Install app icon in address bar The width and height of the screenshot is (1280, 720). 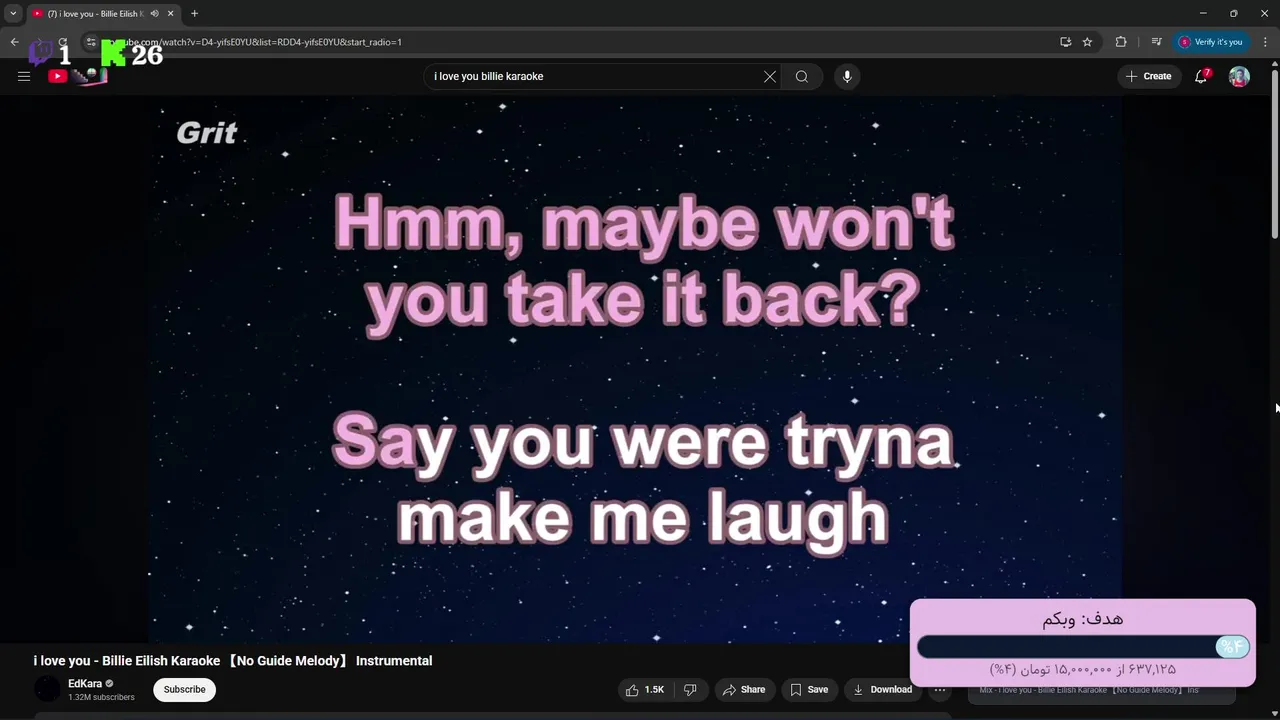1065,42
